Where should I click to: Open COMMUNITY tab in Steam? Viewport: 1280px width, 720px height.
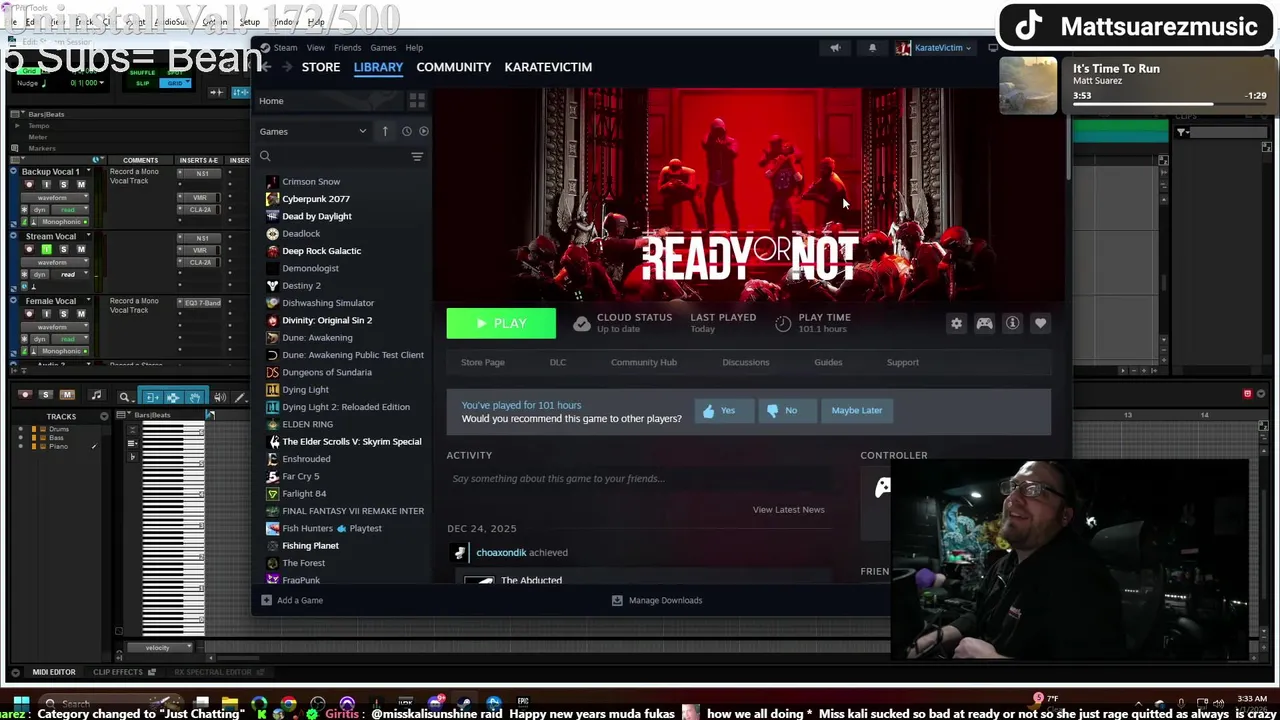[453, 67]
